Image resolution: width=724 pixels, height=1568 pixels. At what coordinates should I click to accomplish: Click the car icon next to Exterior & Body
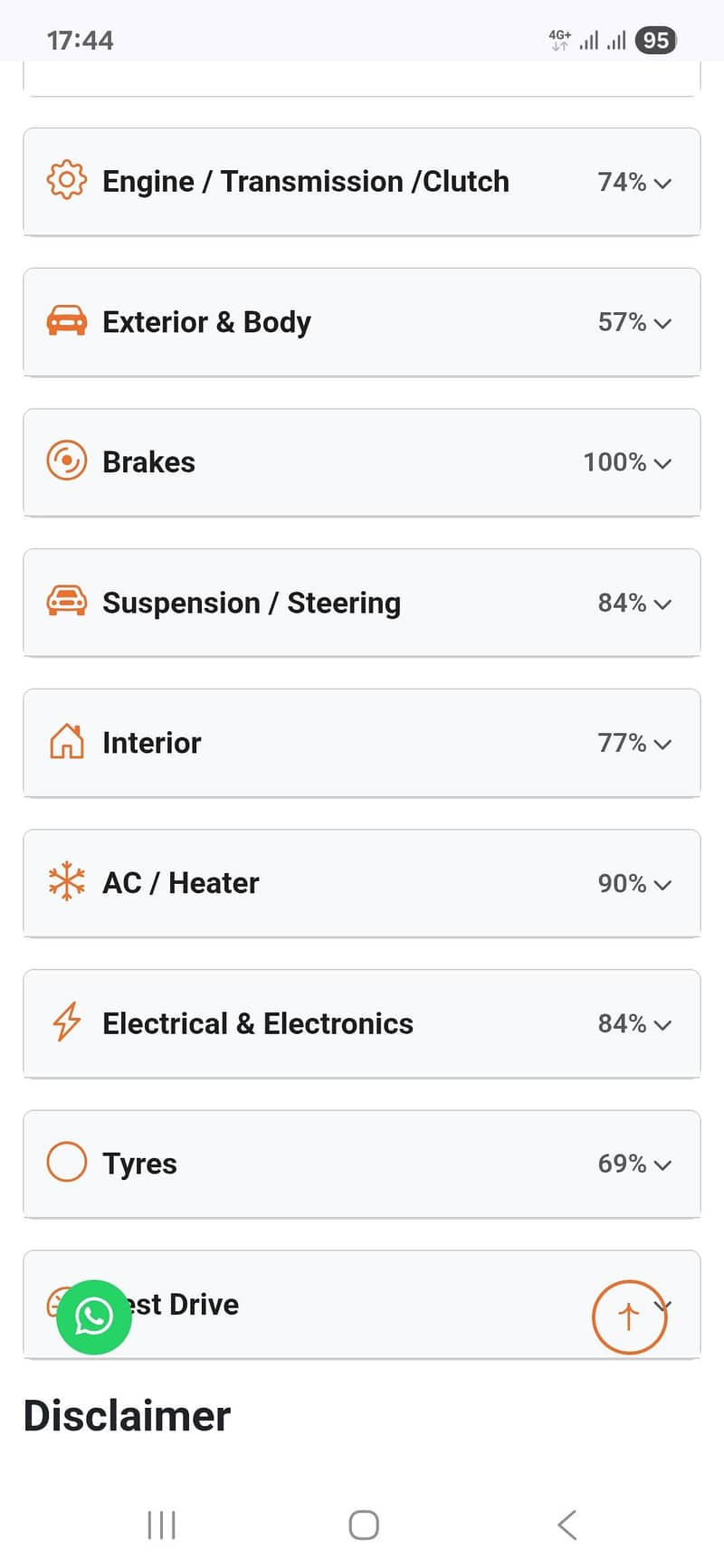pyautogui.click(x=66, y=321)
